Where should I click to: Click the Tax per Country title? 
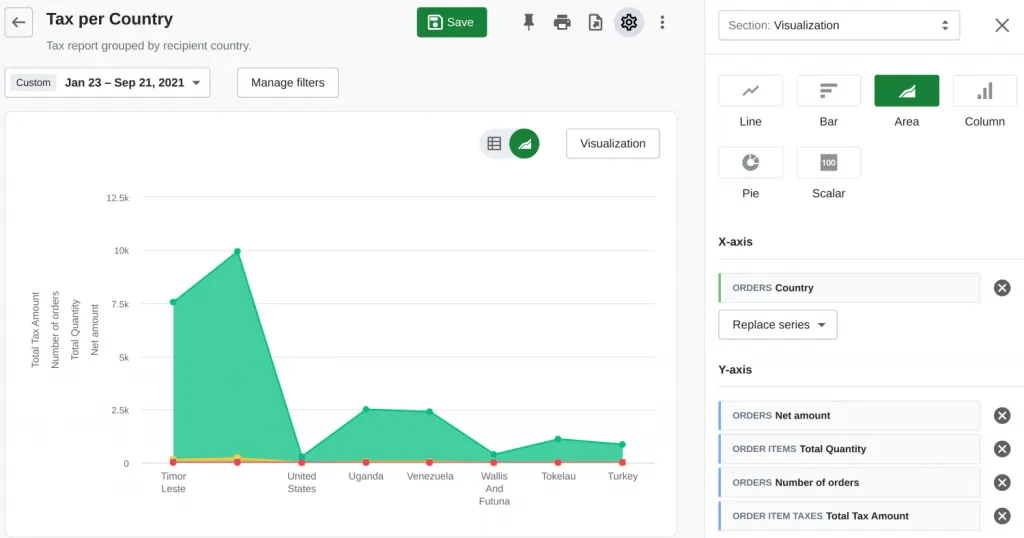coord(109,19)
